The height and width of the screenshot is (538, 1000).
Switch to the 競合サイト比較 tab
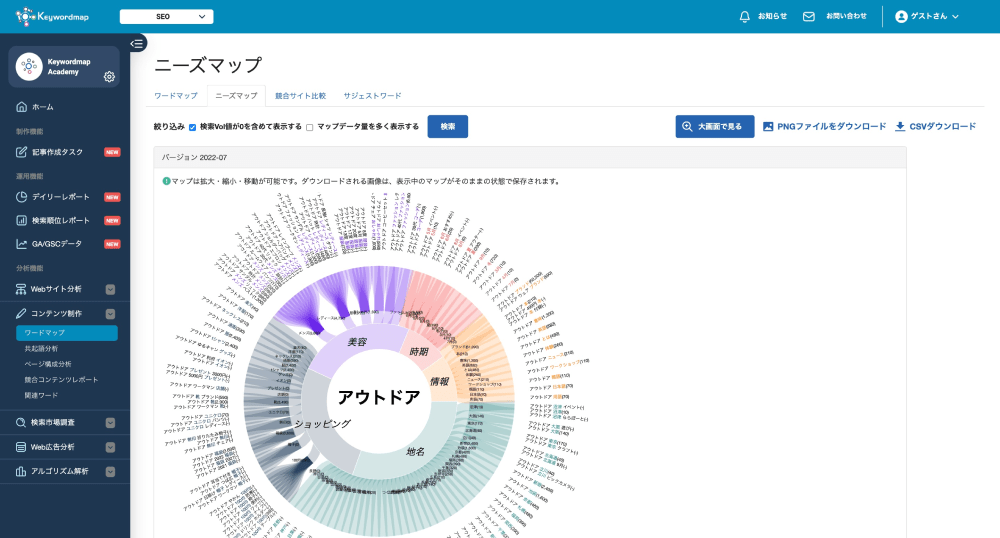(300, 96)
